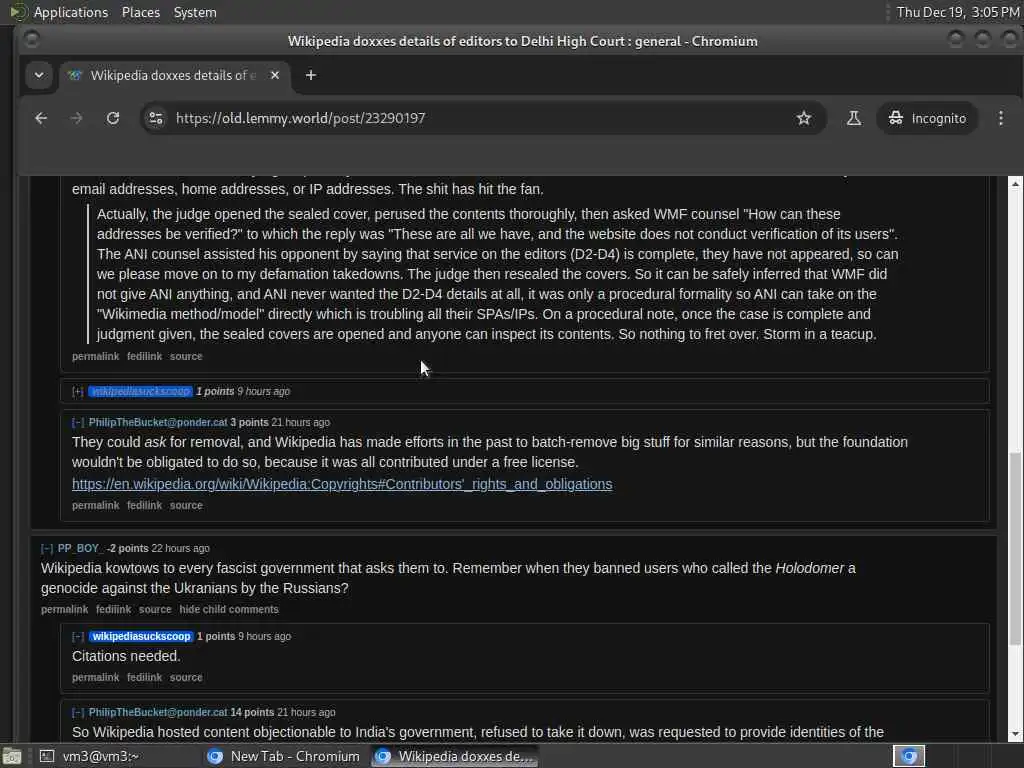Open the Chromium three-dot menu
The image size is (1024, 768).
coord(1000,118)
